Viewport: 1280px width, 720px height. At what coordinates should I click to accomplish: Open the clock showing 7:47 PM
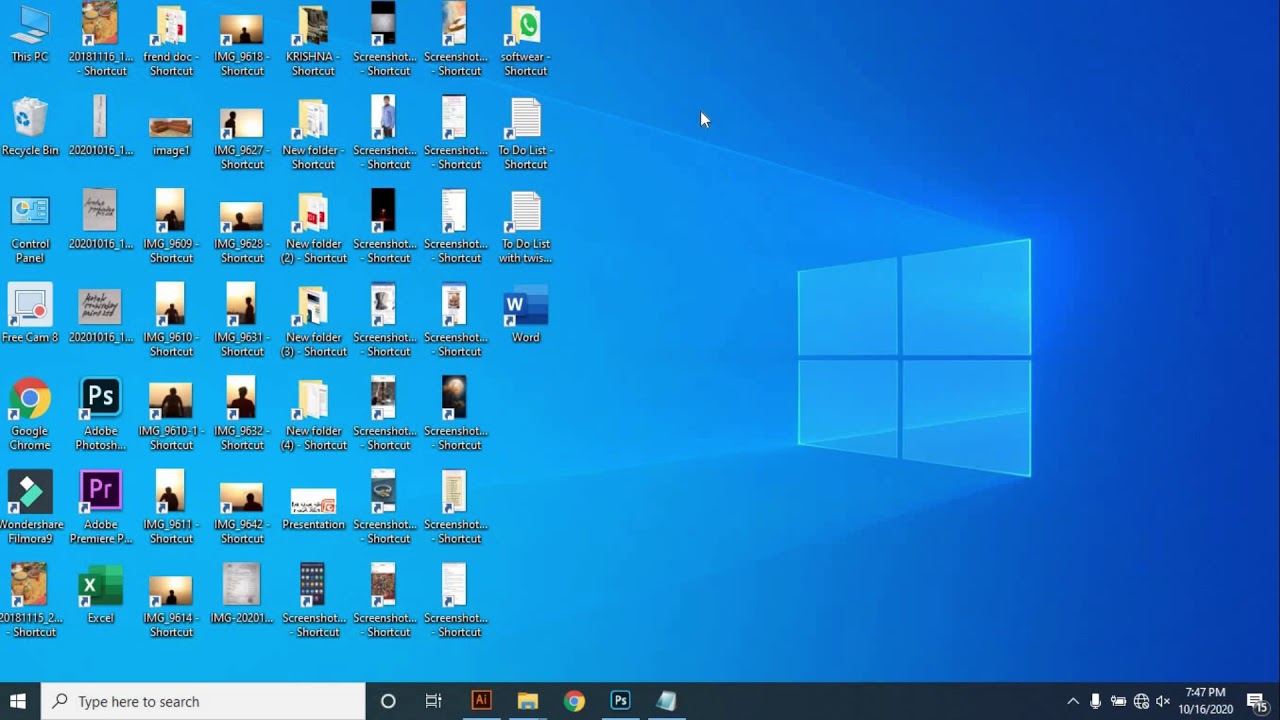pos(1205,701)
